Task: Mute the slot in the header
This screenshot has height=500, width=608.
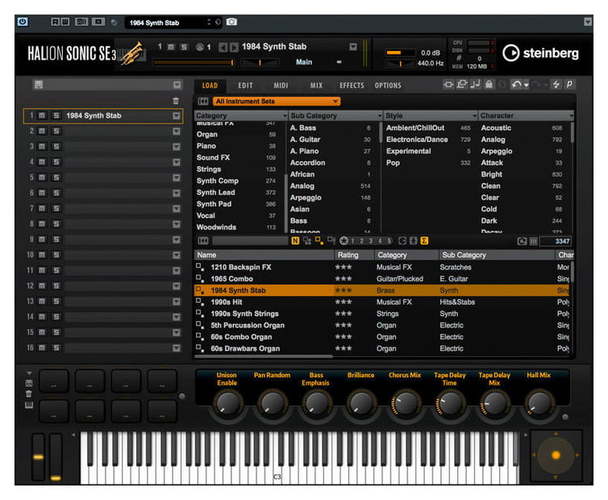Action: (x=171, y=47)
